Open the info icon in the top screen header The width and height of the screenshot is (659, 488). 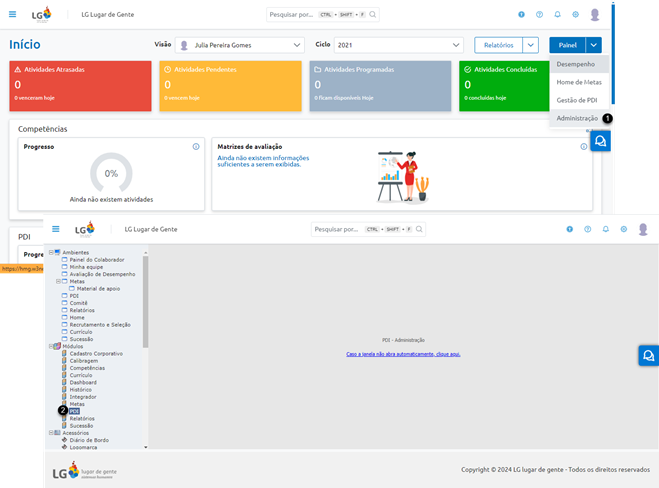click(521, 14)
